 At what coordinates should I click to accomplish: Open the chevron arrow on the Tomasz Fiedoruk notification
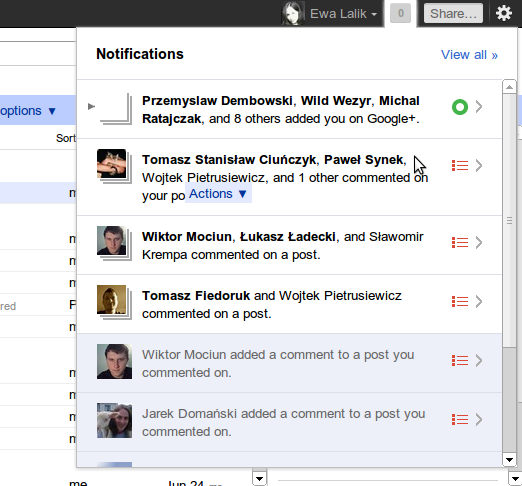[479, 301]
